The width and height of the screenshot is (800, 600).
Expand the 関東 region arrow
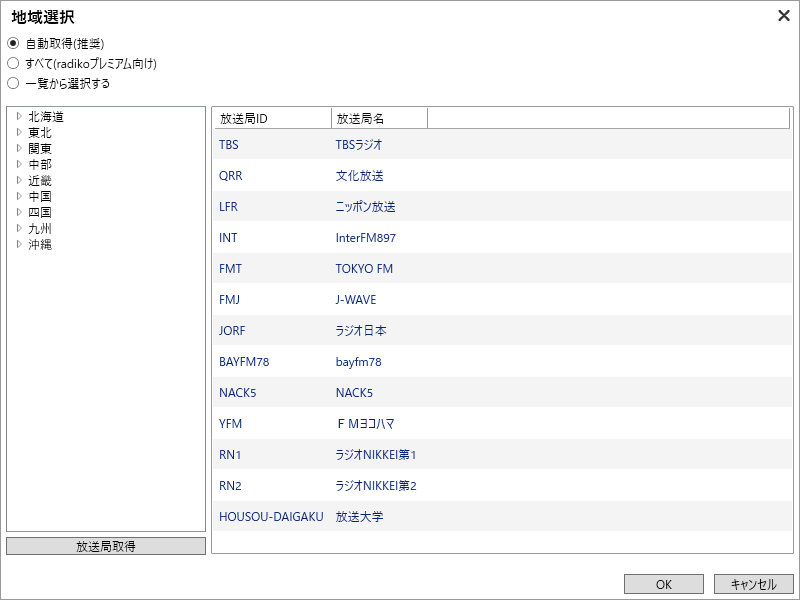pos(19,148)
